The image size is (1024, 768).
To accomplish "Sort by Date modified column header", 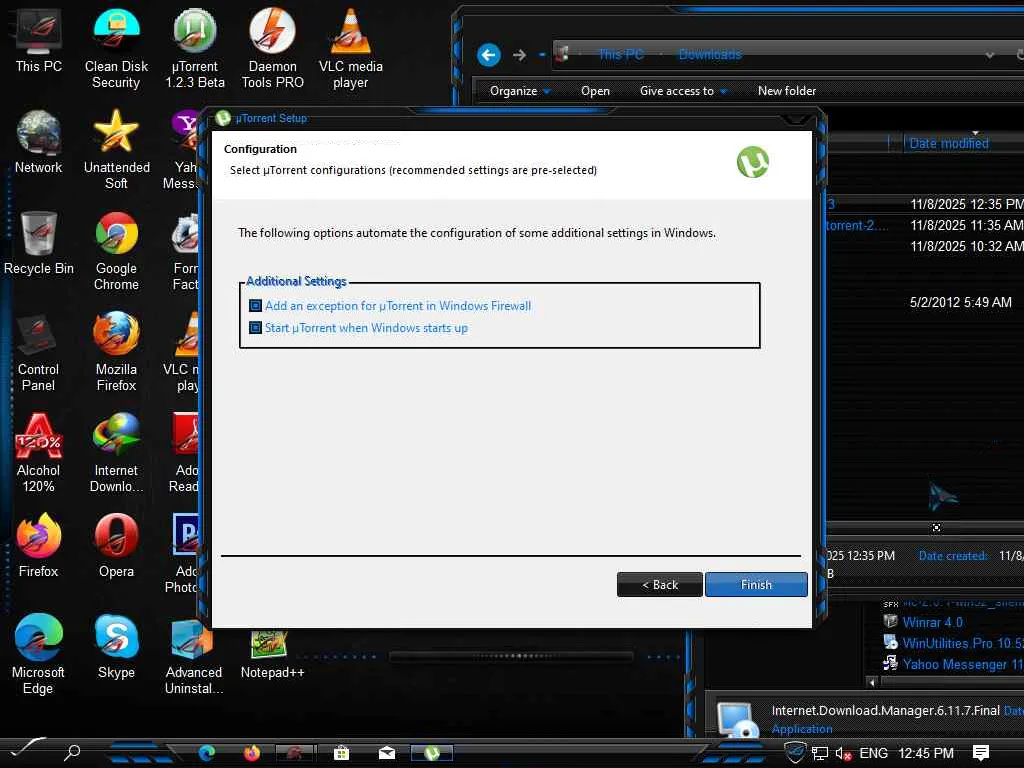I will point(948,143).
